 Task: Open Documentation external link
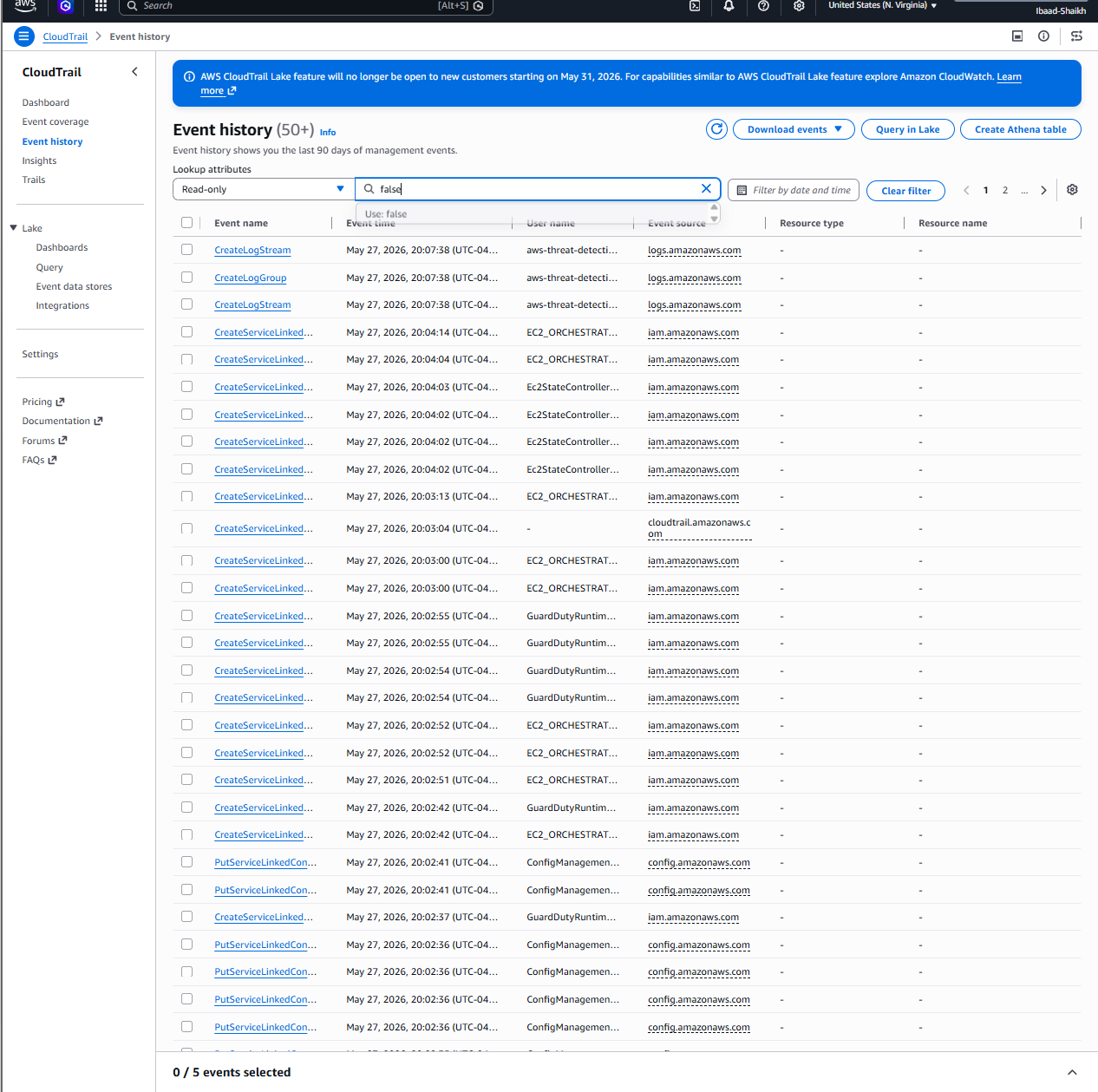click(x=62, y=421)
